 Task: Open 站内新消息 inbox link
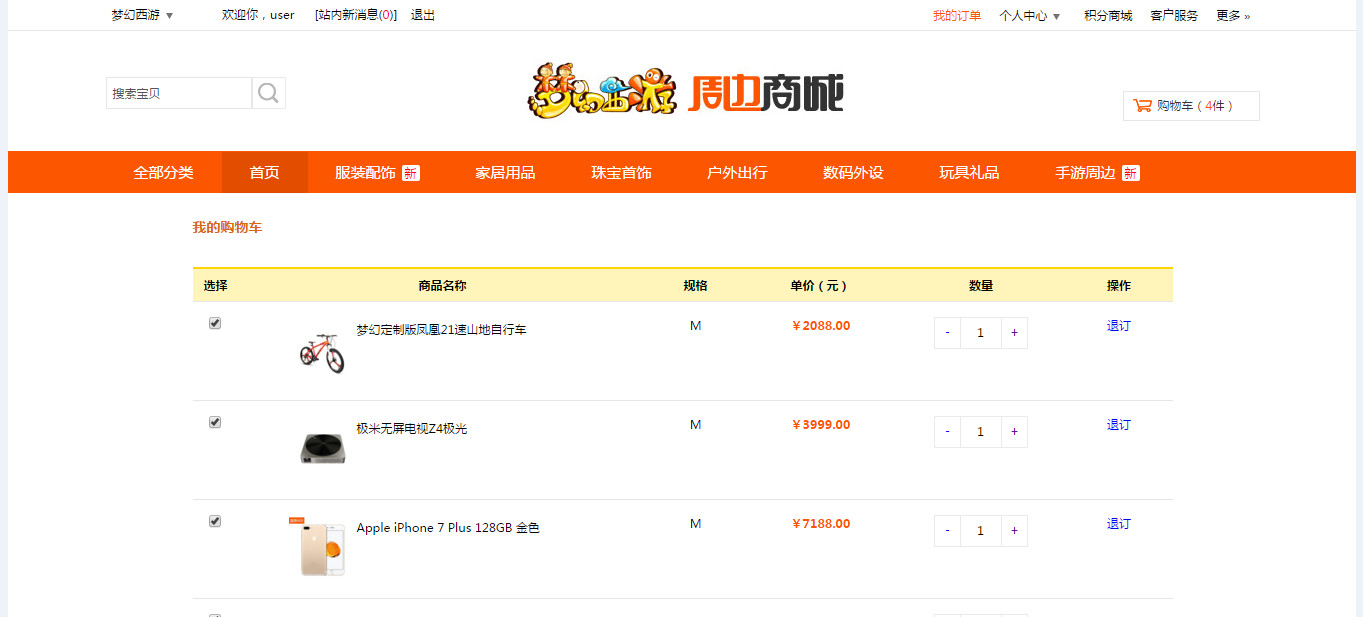tap(355, 15)
